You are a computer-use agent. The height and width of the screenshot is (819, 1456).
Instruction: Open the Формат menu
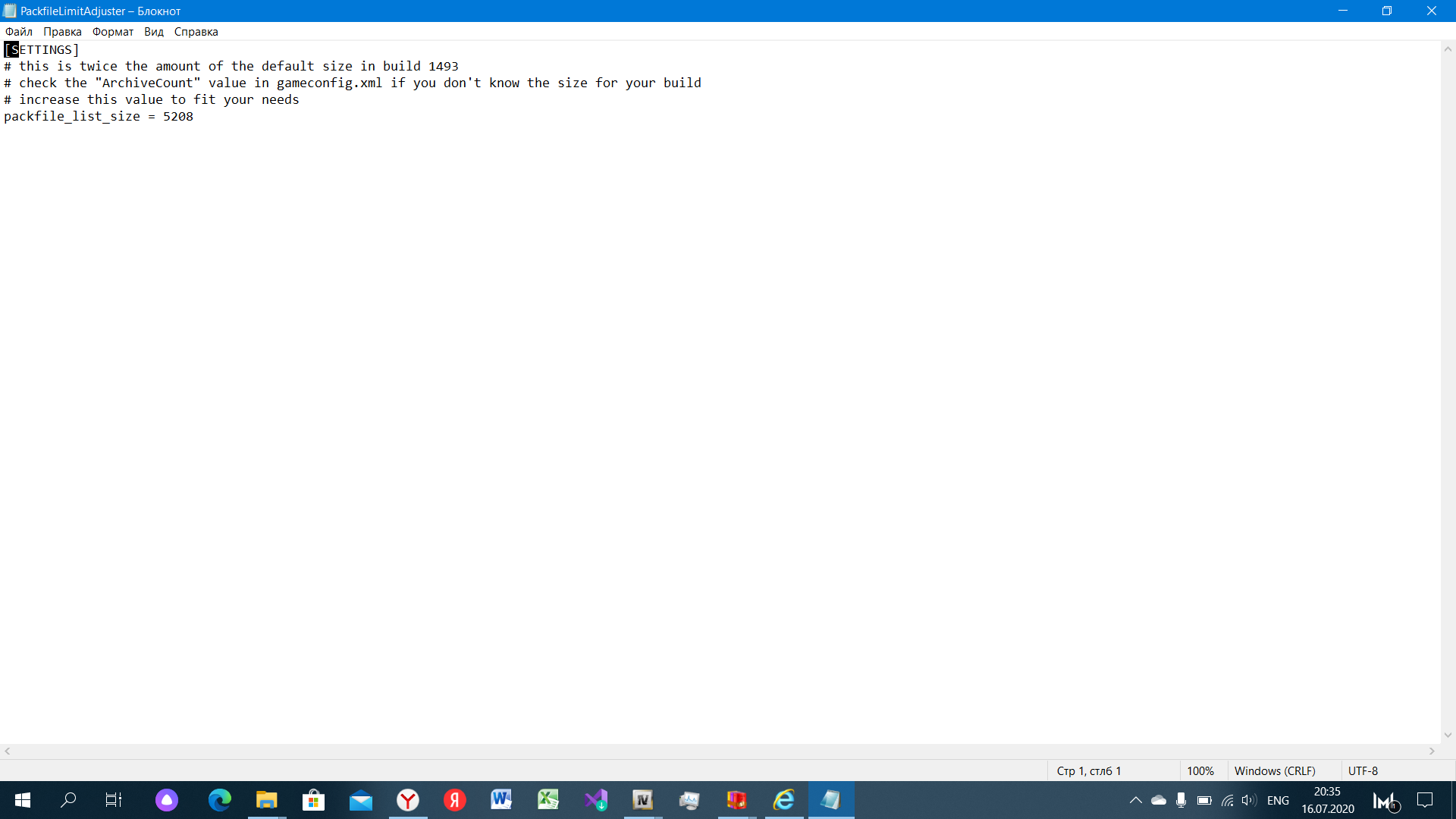coord(112,32)
